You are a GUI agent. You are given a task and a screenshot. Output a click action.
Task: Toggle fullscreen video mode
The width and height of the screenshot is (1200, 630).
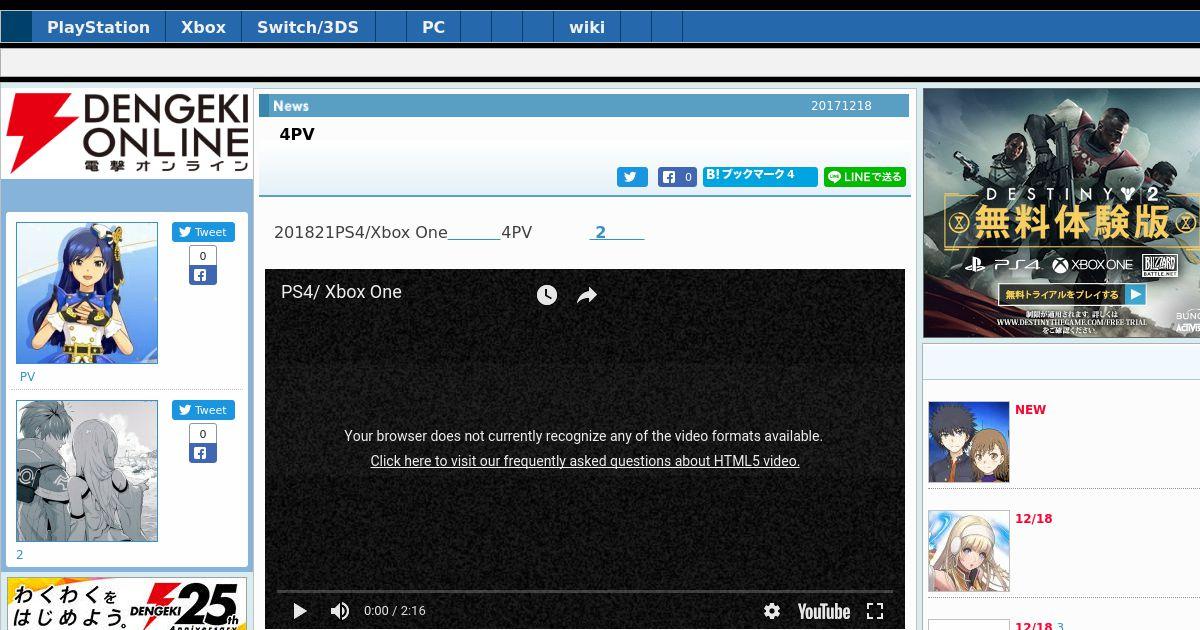point(875,611)
